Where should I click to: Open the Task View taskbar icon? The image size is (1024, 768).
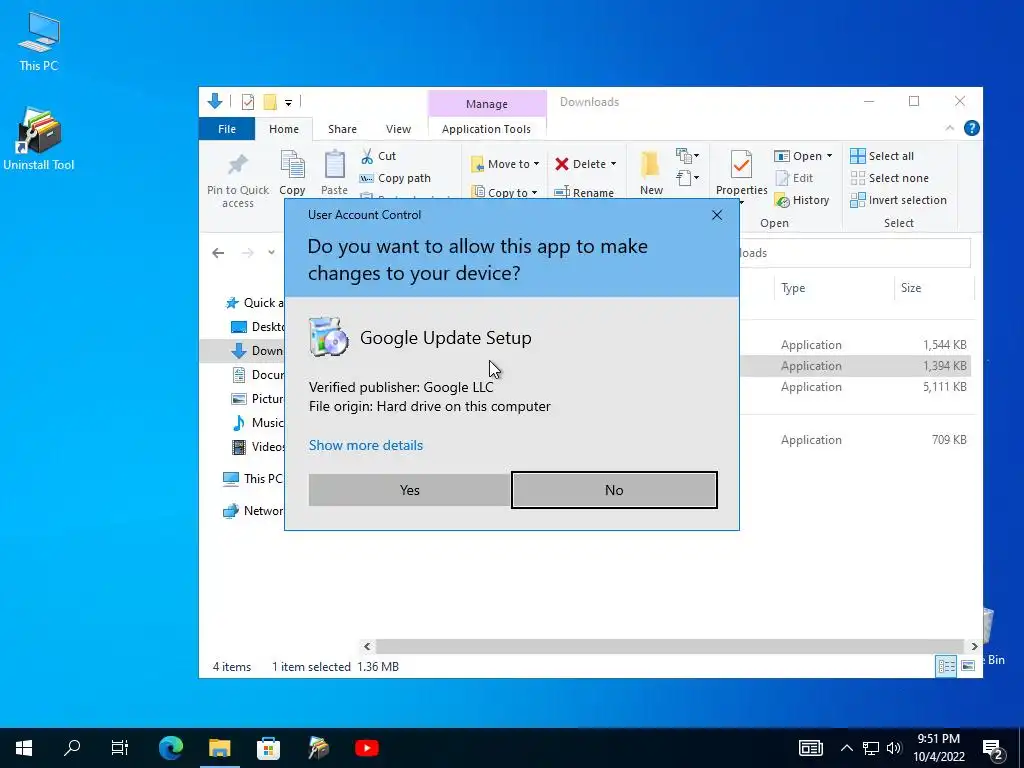pyautogui.click(x=120, y=748)
